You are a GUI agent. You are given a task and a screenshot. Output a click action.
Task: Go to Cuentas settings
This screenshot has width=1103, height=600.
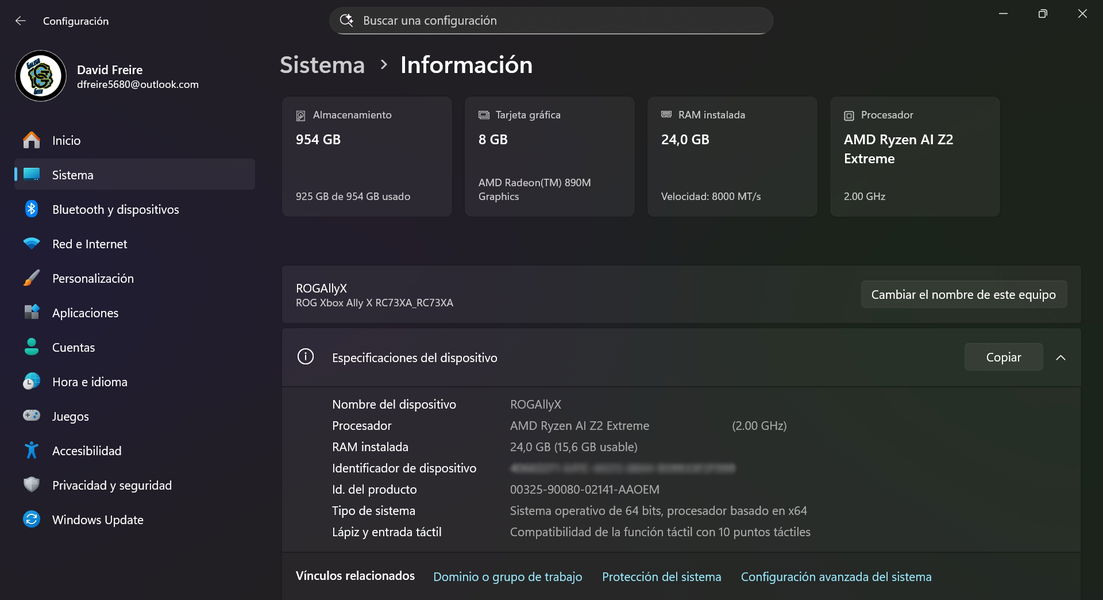[73, 348]
